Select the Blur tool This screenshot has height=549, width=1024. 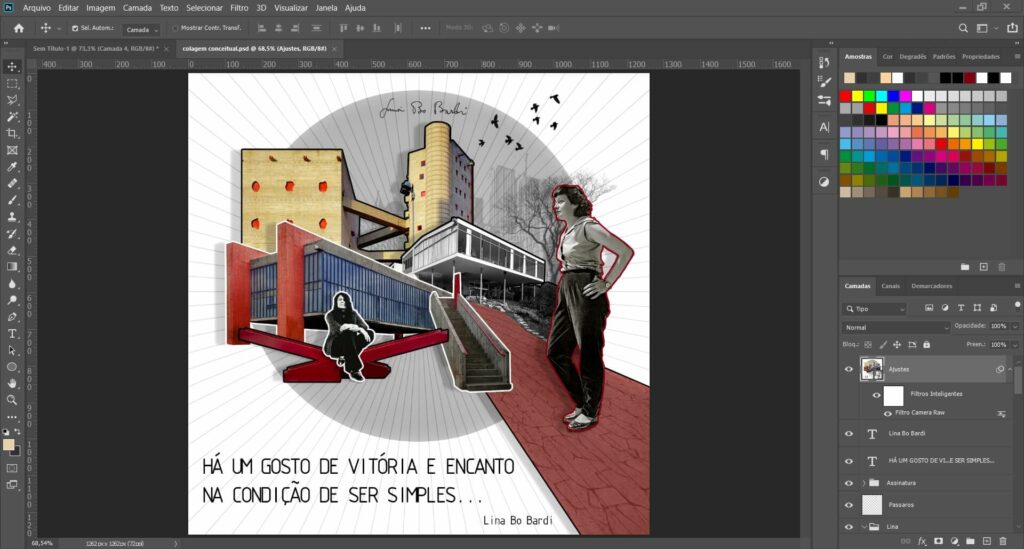pyautogui.click(x=12, y=283)
